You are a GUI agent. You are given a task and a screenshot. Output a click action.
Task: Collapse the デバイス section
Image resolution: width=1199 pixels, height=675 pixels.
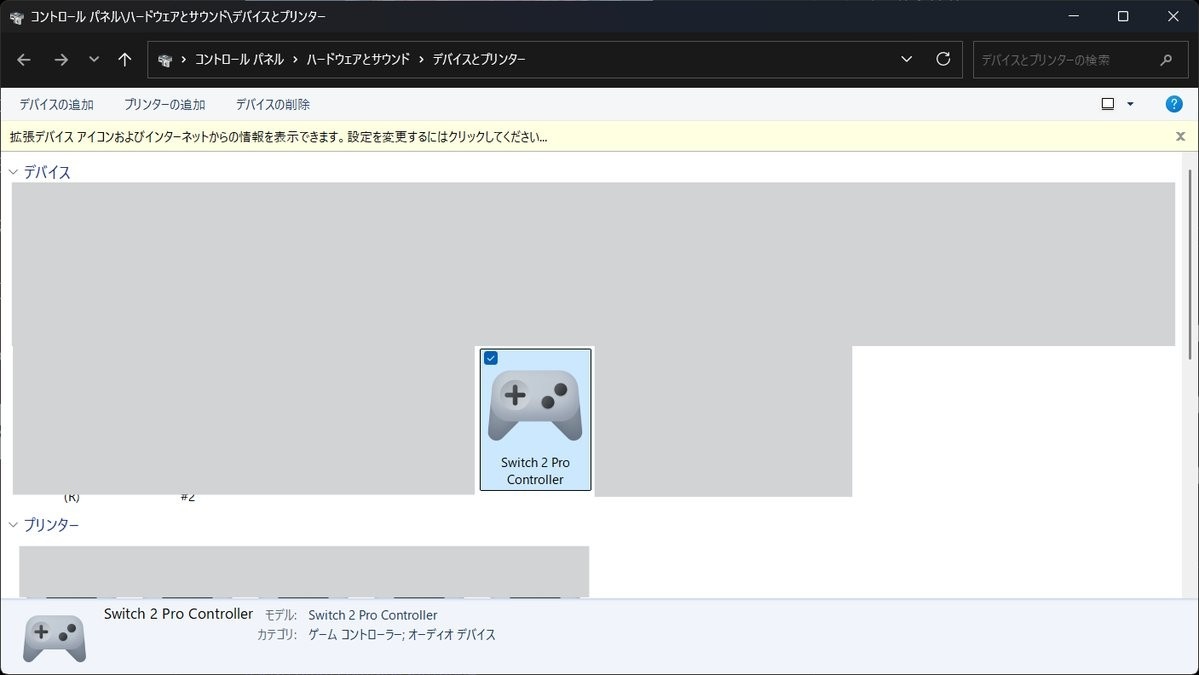(13, 172)
